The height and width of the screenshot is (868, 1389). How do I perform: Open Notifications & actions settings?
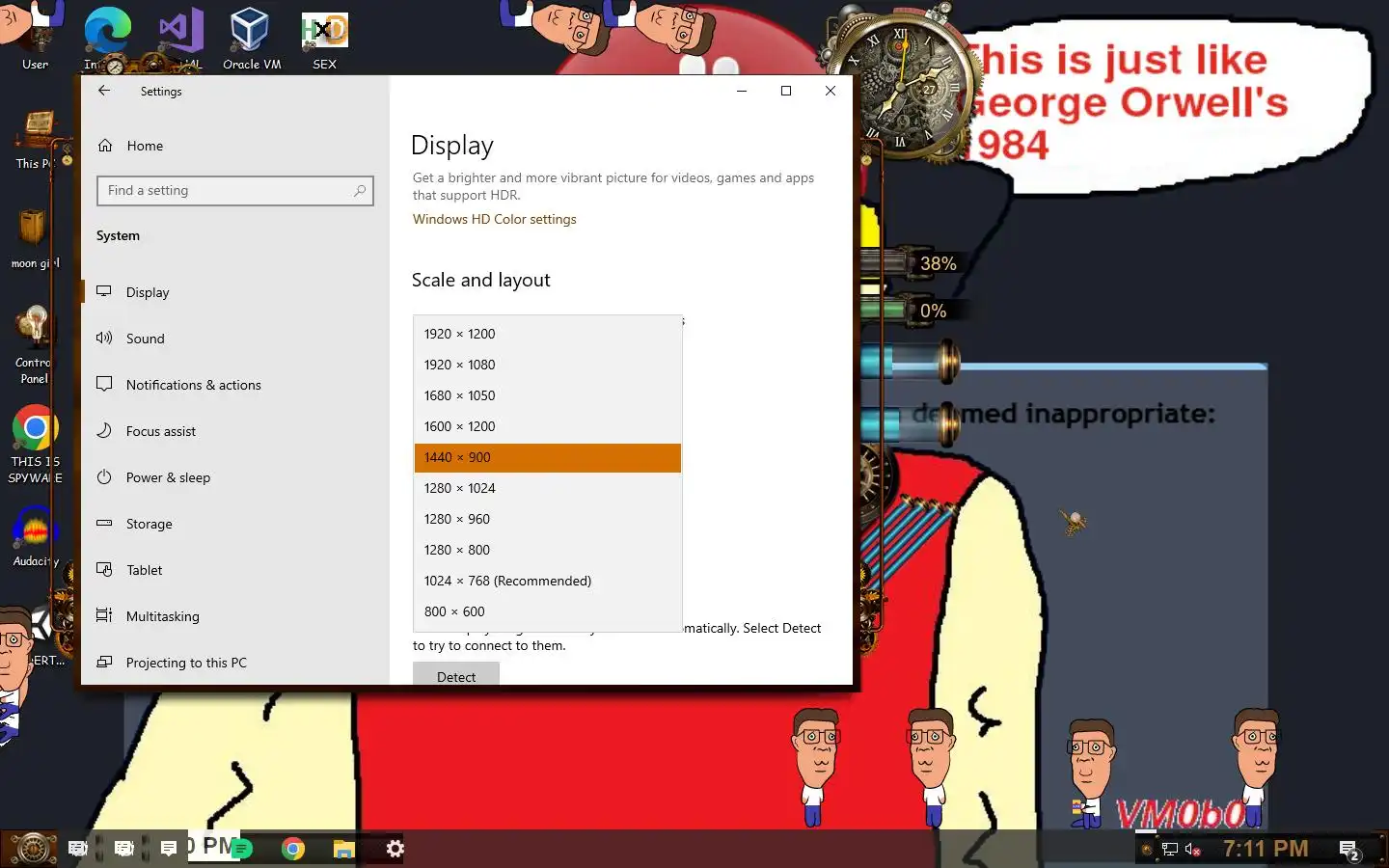(x=235, y=385)
